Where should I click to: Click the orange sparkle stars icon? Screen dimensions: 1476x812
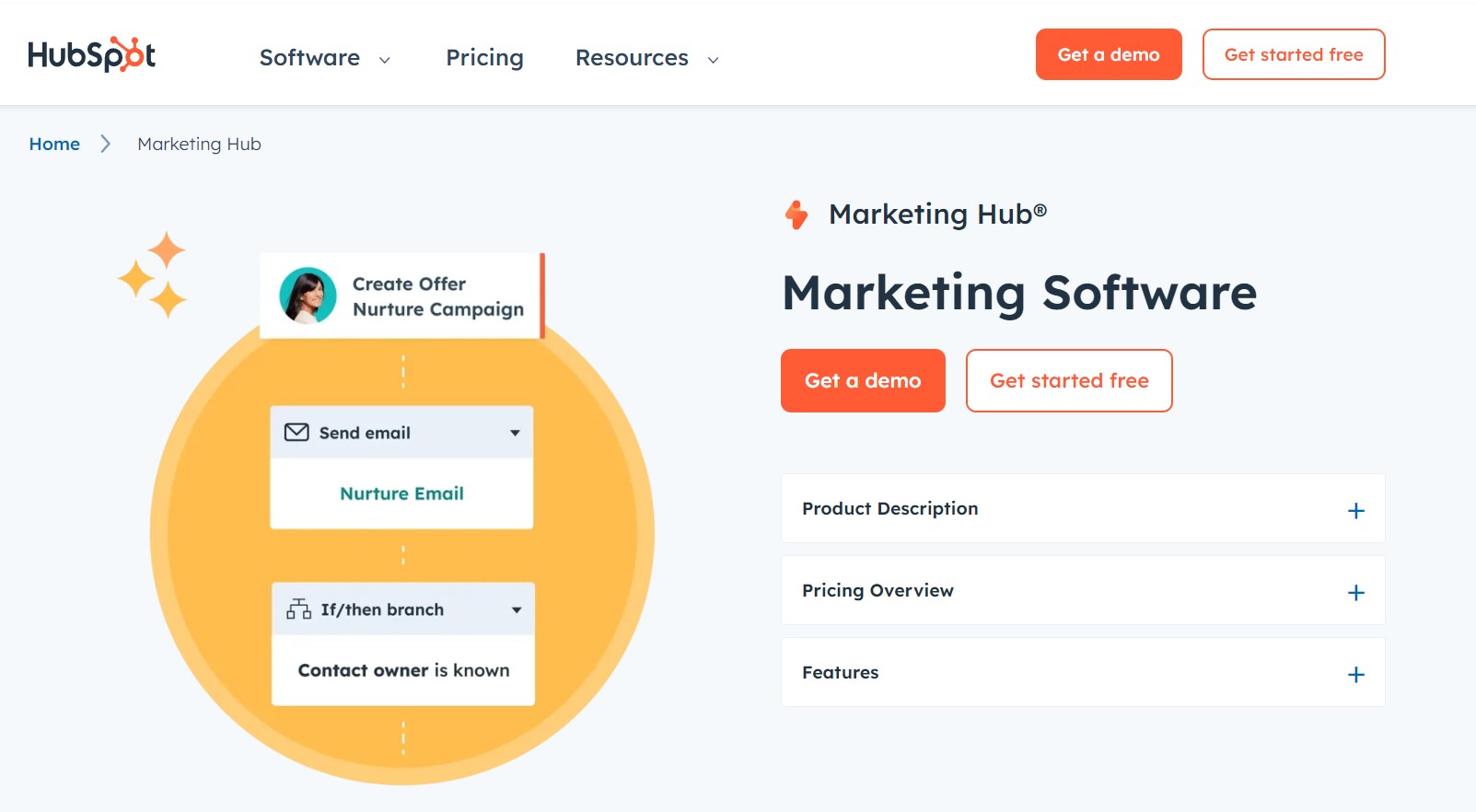153,274
